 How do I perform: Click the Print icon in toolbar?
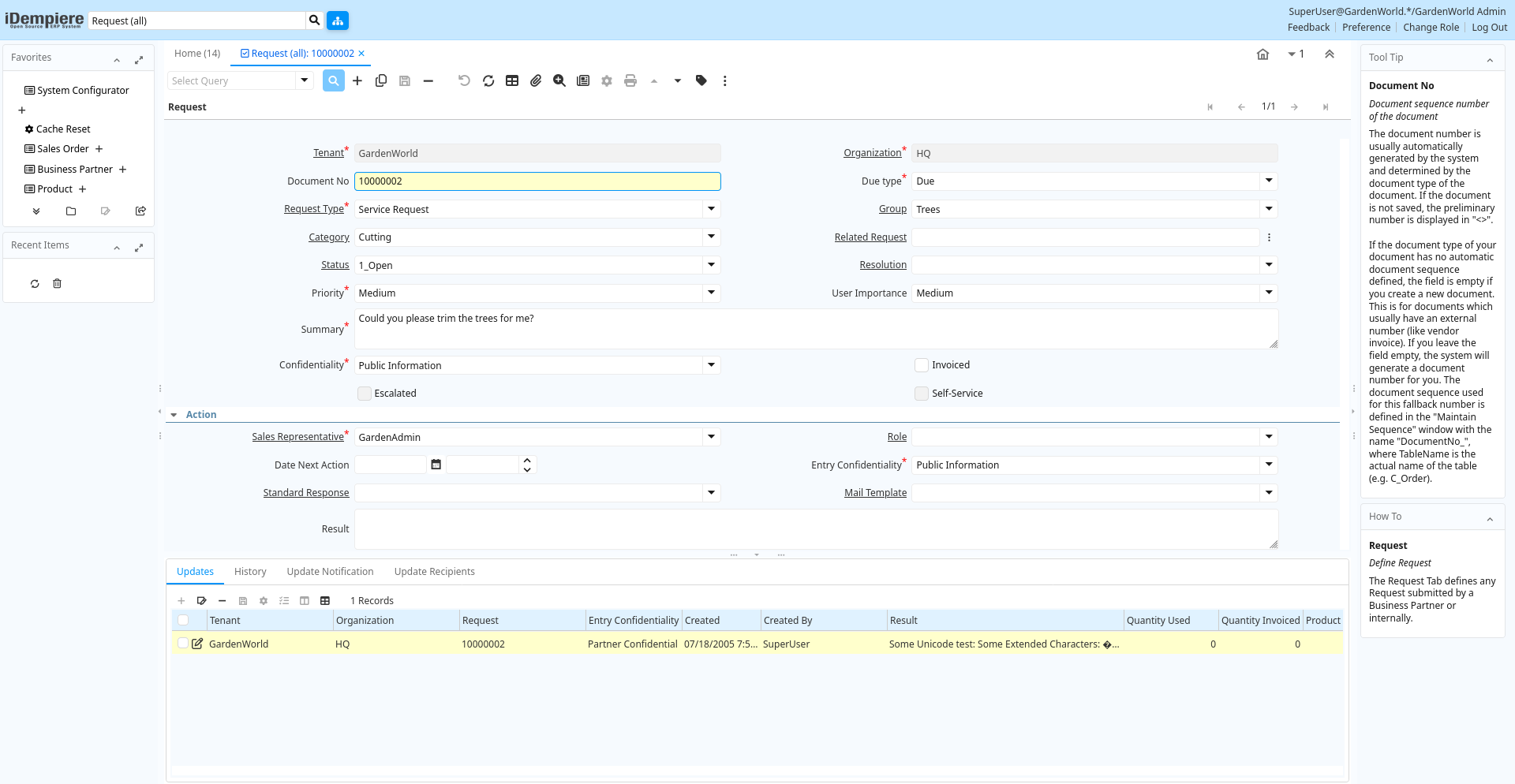point(630,80)
